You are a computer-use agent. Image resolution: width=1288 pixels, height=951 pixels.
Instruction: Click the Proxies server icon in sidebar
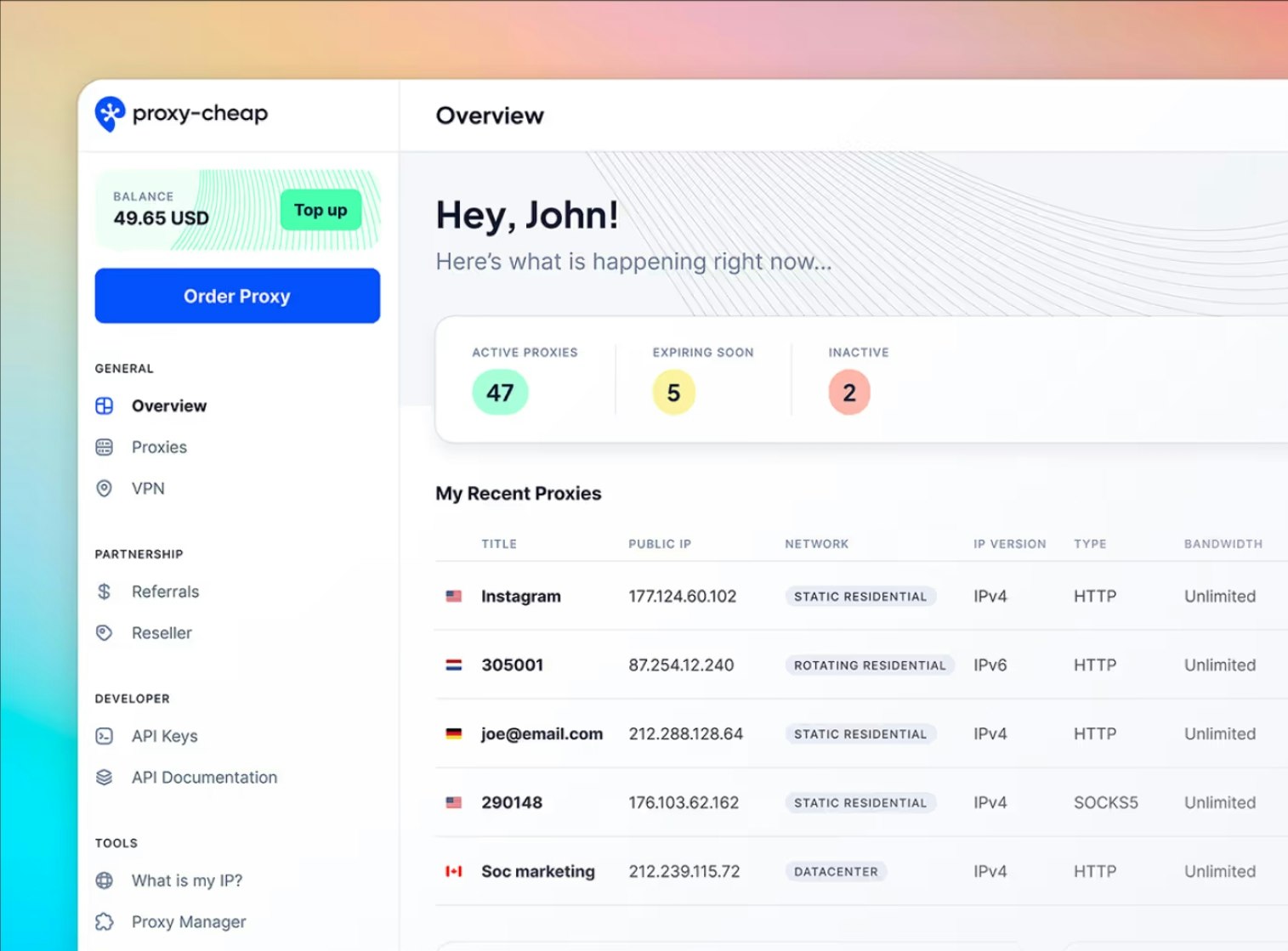pyautogui.click(x=105, y=447)
